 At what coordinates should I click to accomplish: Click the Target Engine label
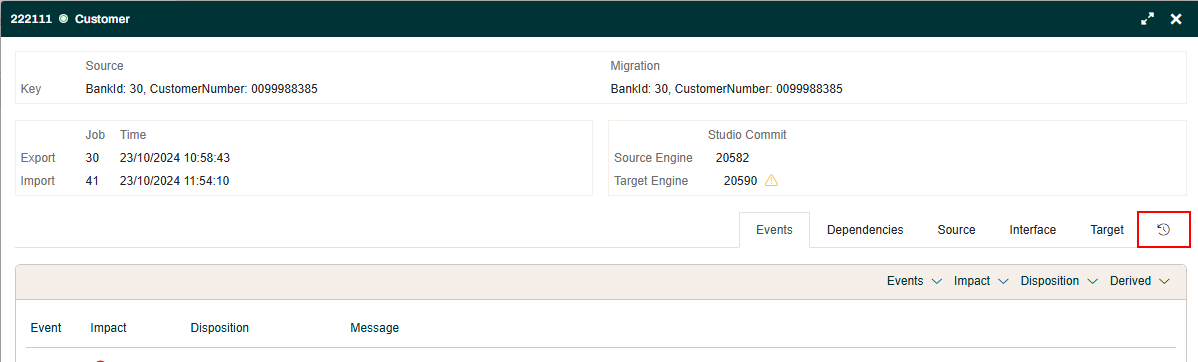[x=651, y=181]
